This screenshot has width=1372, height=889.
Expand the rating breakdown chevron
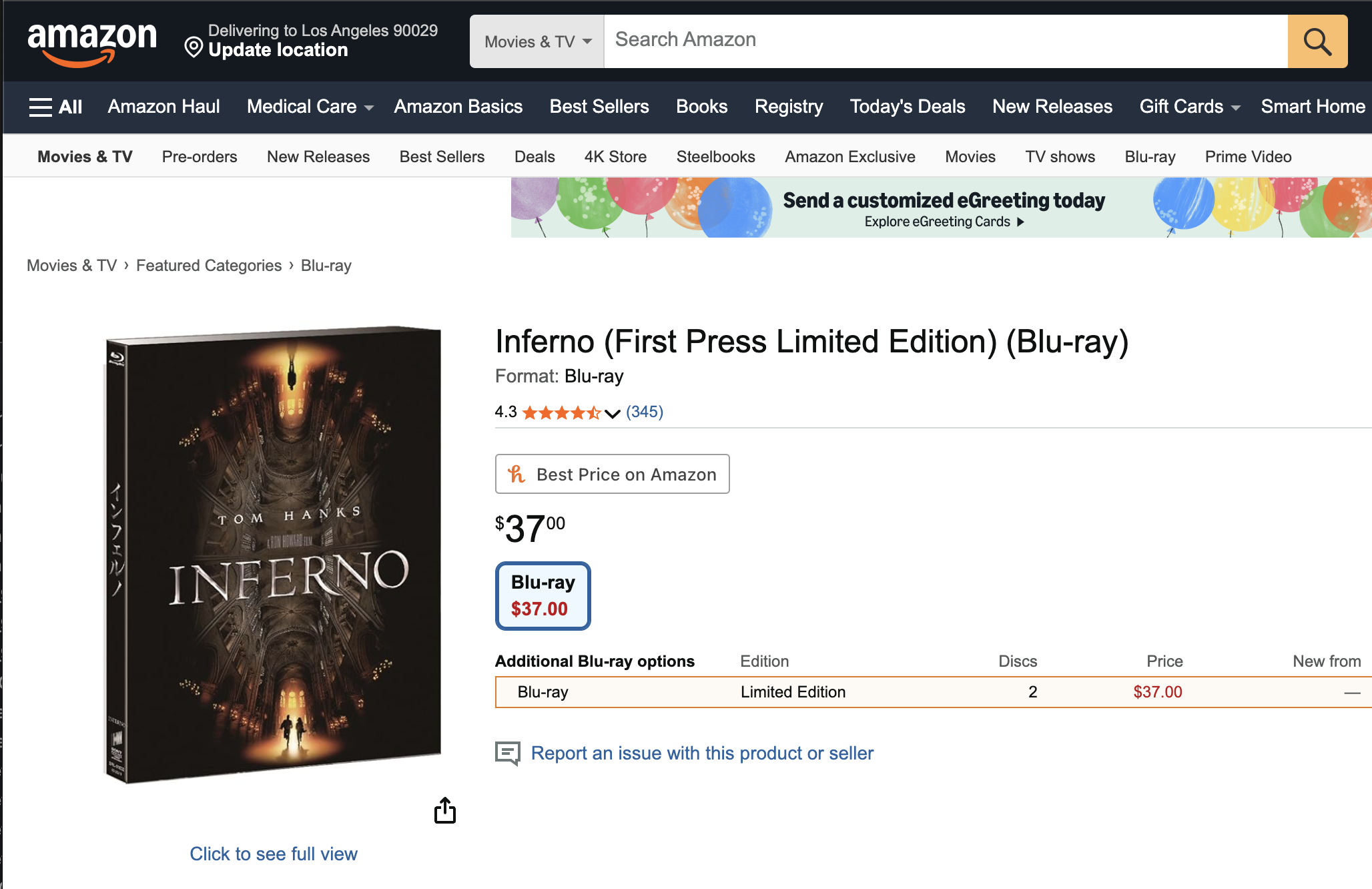[613, 413]
